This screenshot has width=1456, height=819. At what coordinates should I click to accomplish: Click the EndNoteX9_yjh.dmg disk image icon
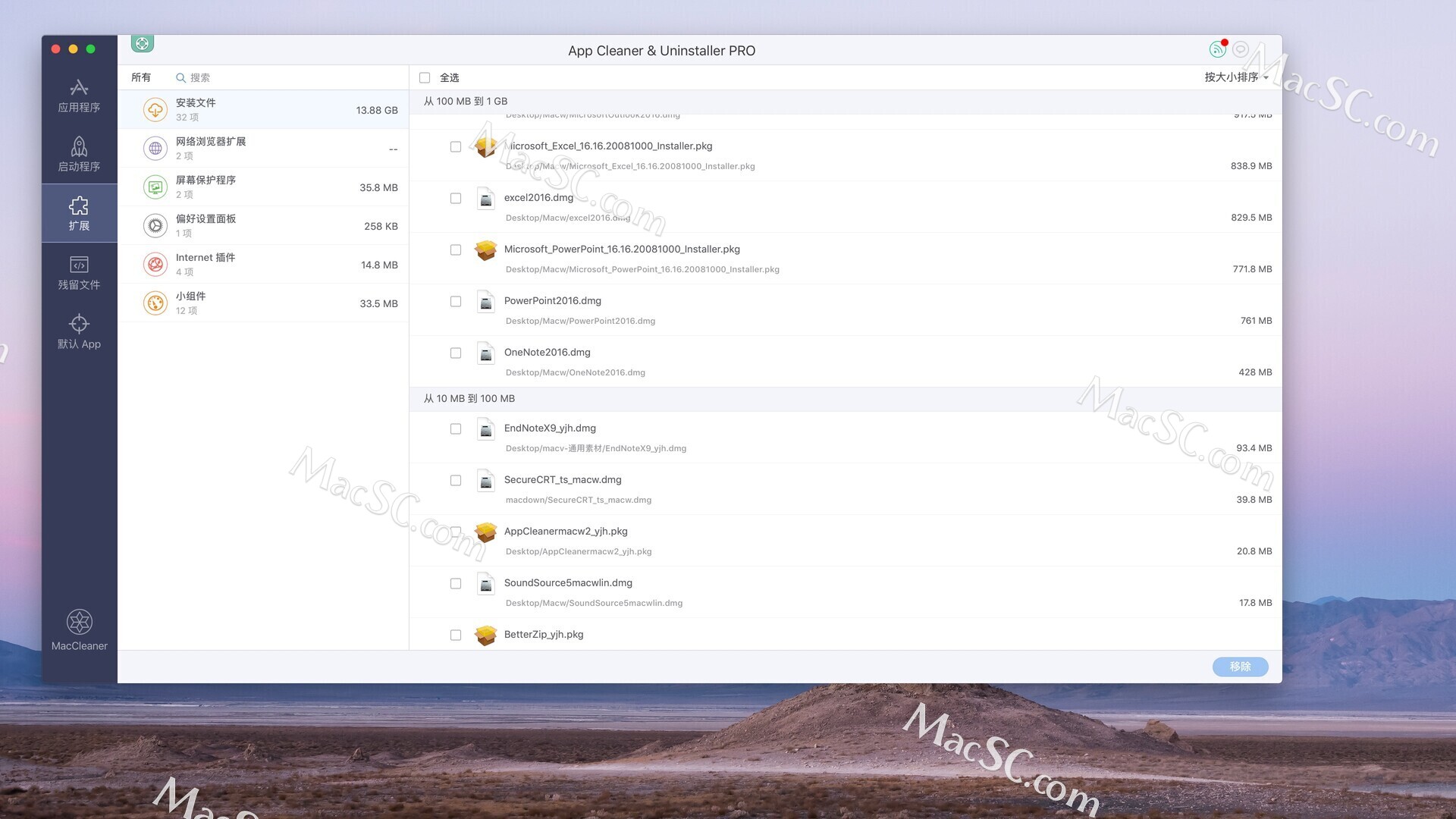486,429
